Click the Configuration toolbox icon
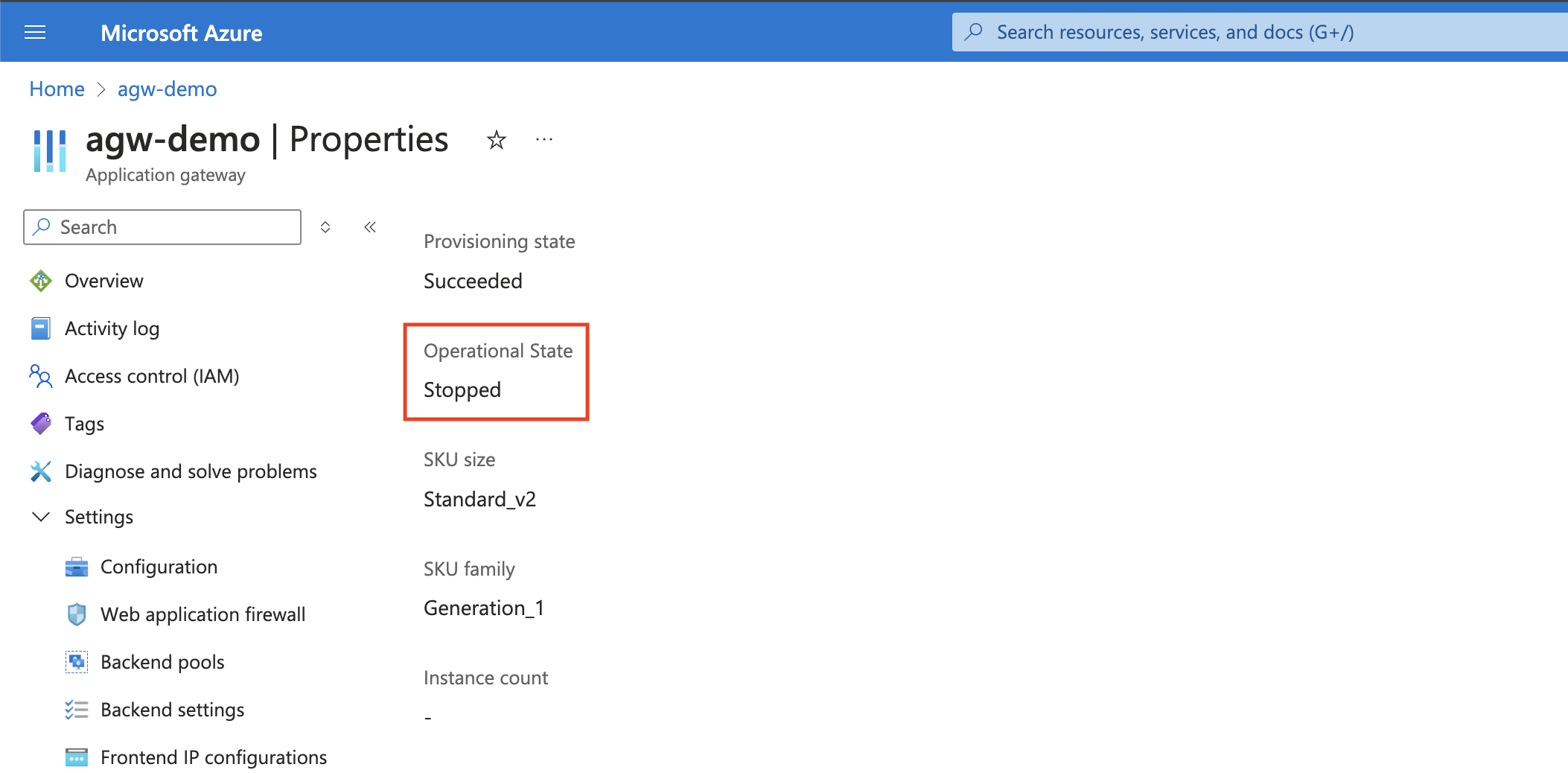The width and height of the screenshot is (1568, 773). [77, 567]
